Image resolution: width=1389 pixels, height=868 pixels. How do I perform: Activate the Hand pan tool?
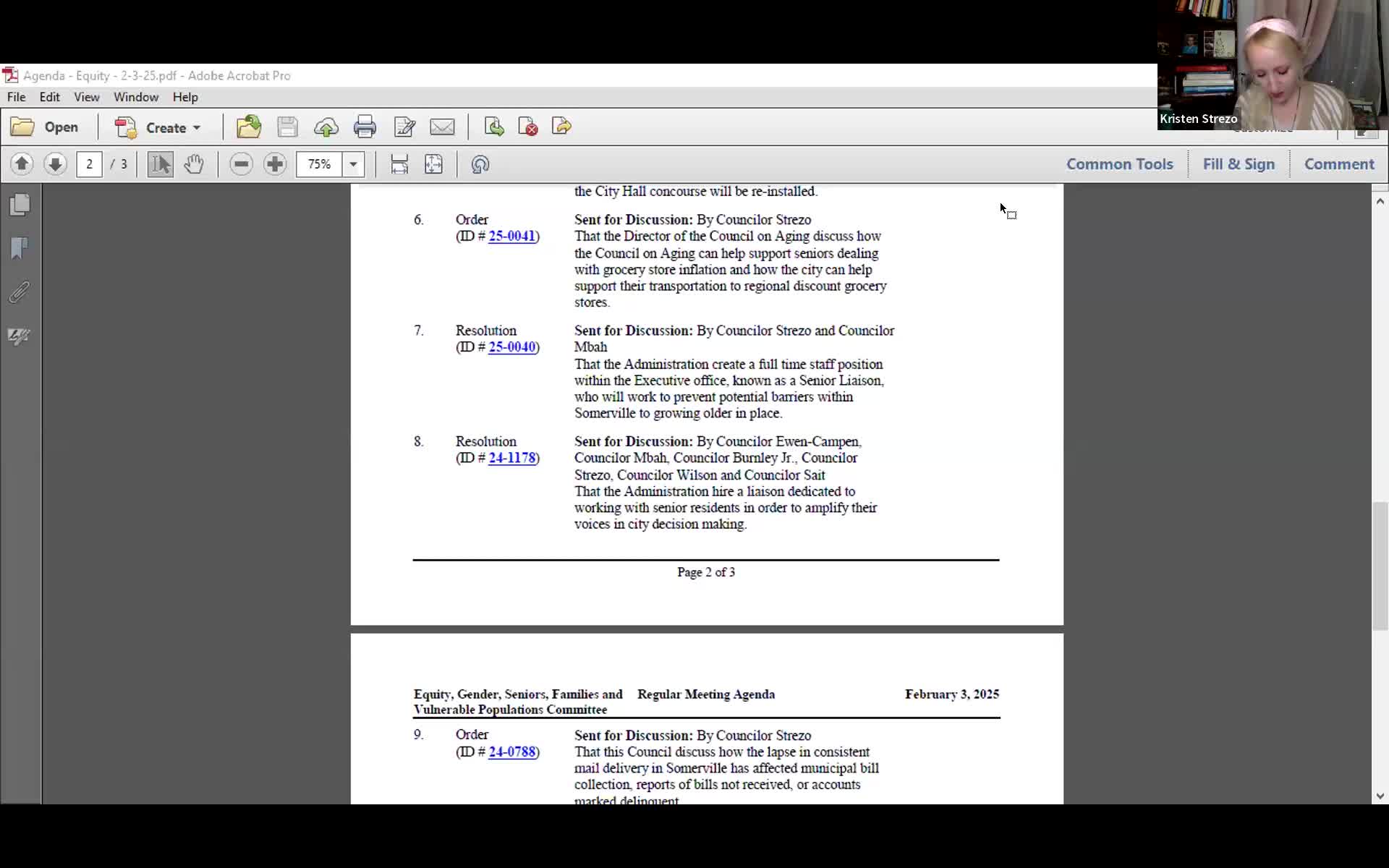click(194, 164)
